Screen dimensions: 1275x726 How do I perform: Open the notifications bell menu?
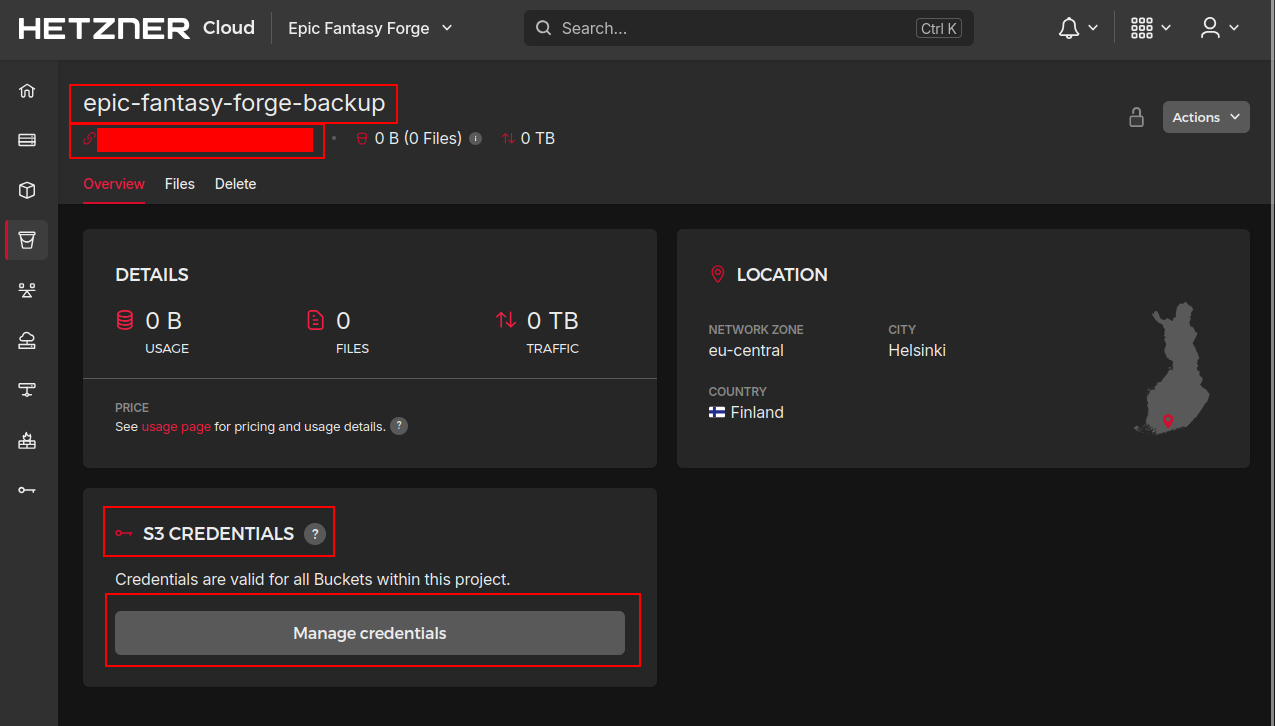tap(1079, 28)
